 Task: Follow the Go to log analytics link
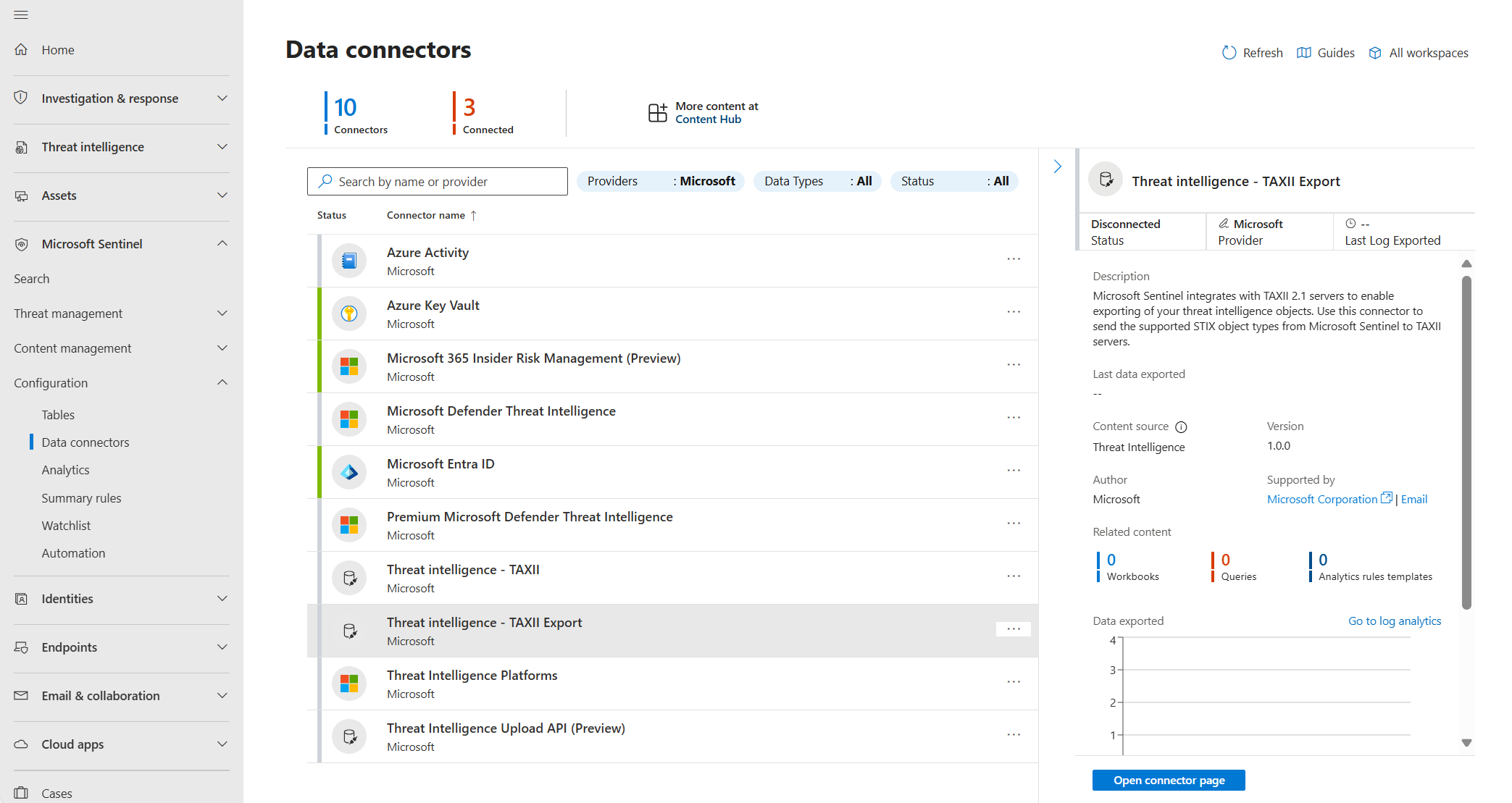[1394, 621]
